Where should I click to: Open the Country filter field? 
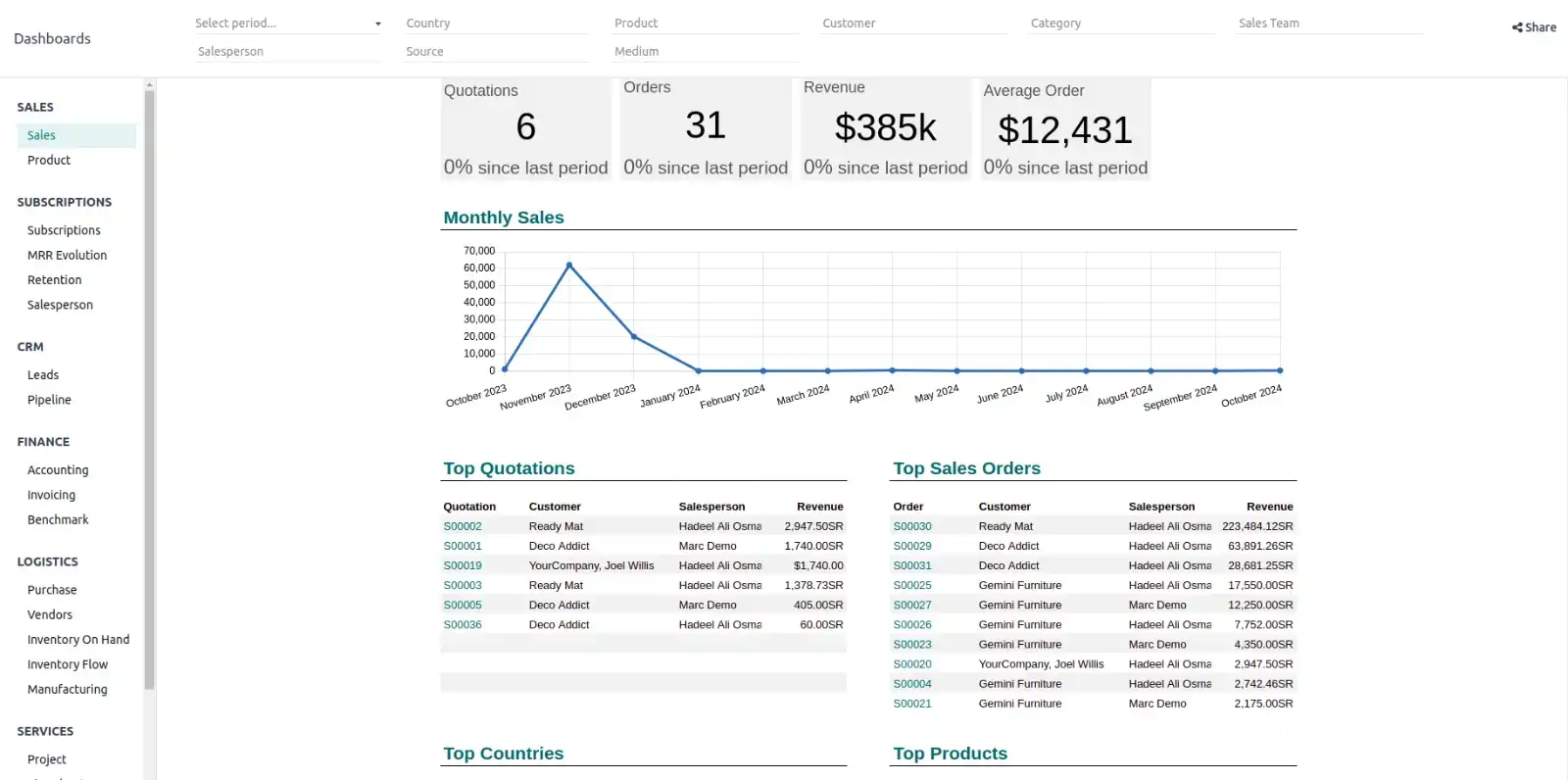(496, 24)
